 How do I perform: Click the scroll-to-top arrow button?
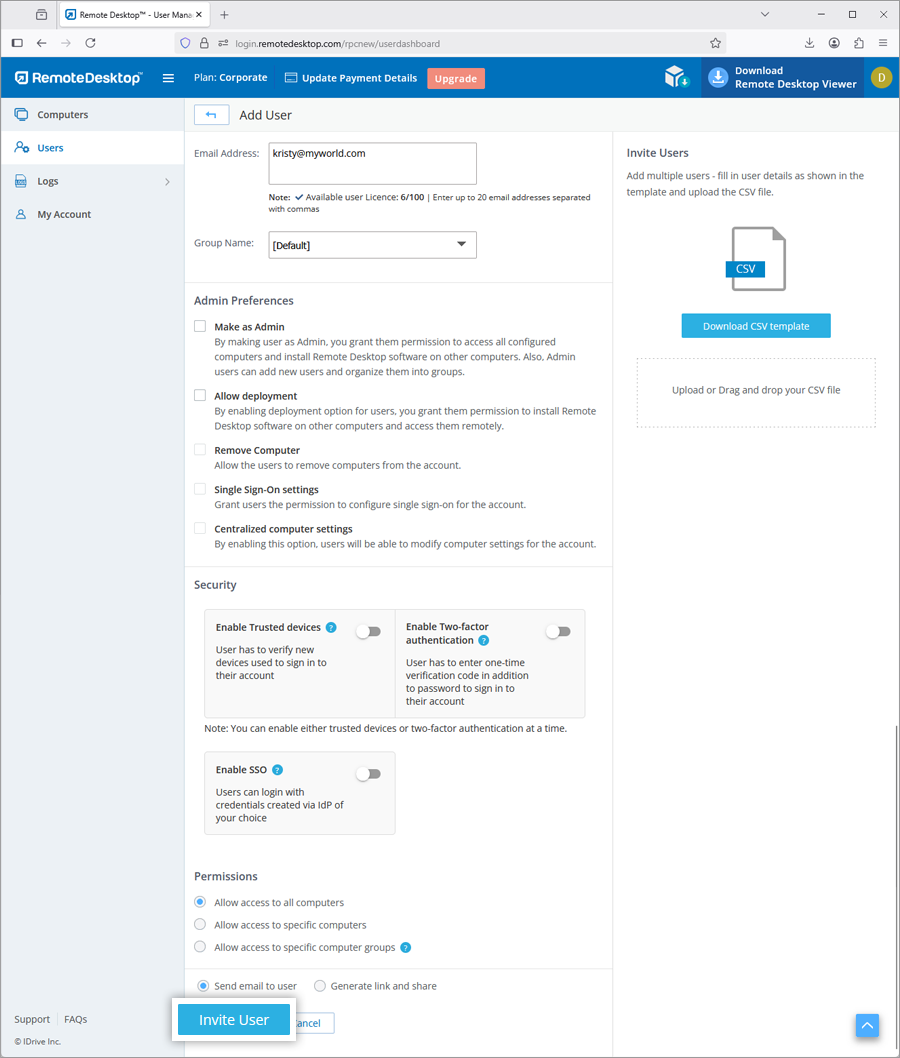[x=867, y=1025]
